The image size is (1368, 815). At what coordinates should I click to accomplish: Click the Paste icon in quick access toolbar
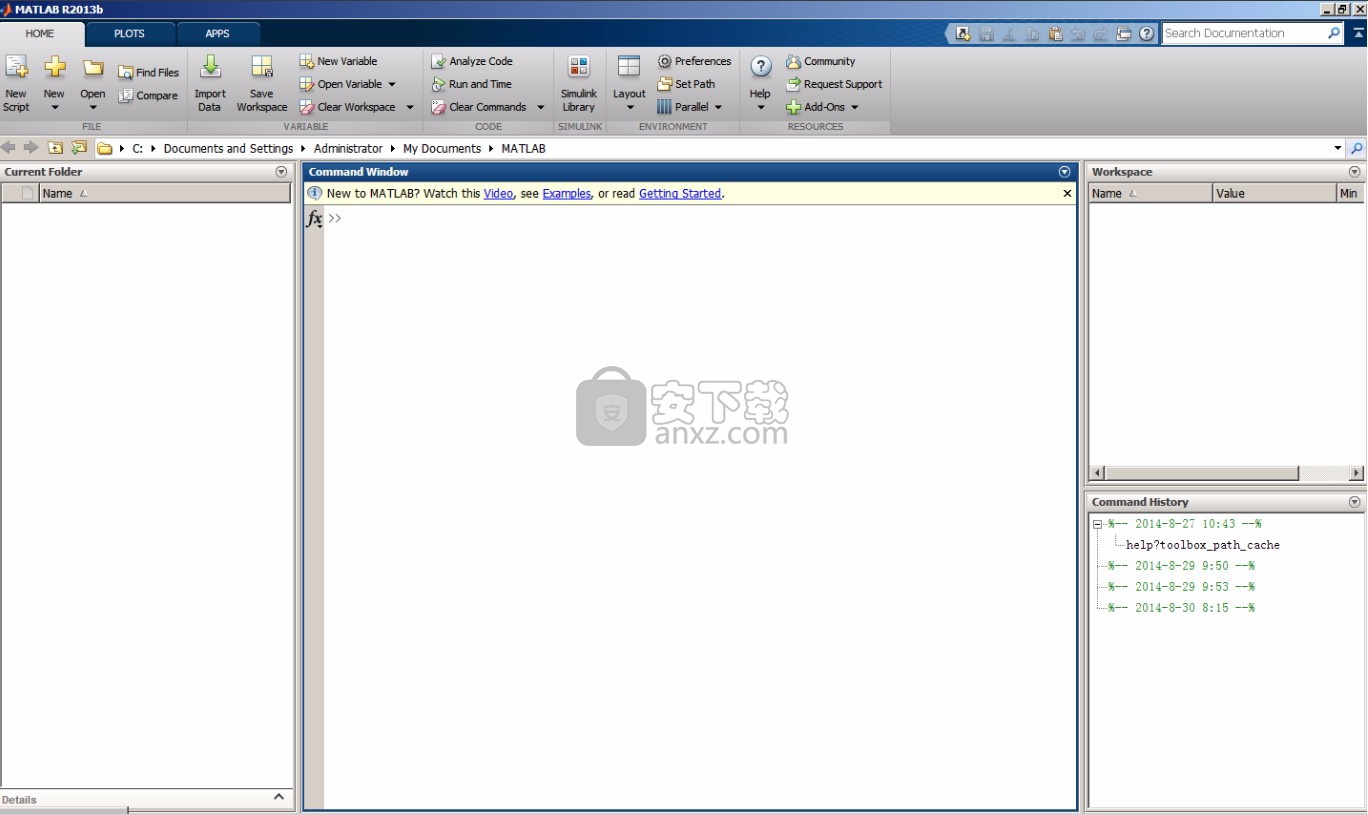click(x=1055, y=33)
